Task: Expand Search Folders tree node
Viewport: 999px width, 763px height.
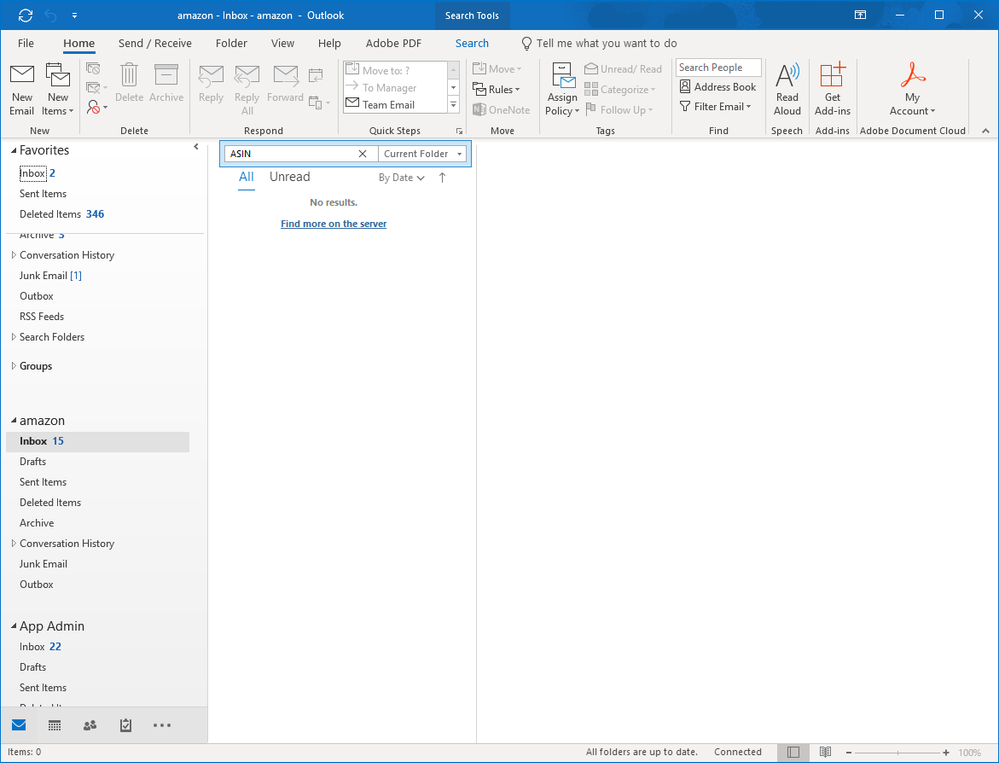Action: [x=13, y=337]
